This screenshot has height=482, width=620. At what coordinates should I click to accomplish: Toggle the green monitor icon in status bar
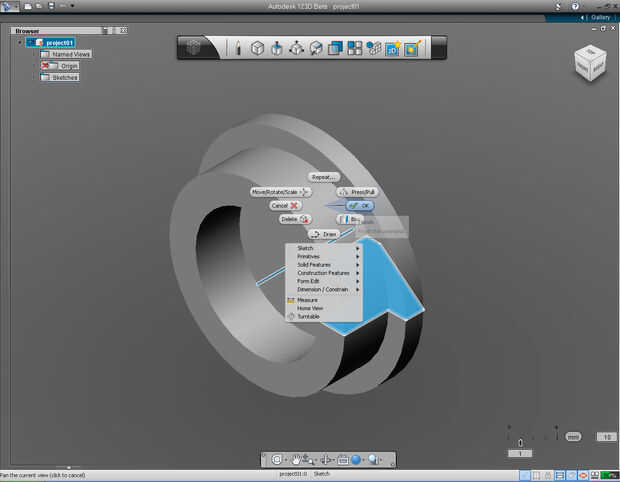[x=610, y=475]
